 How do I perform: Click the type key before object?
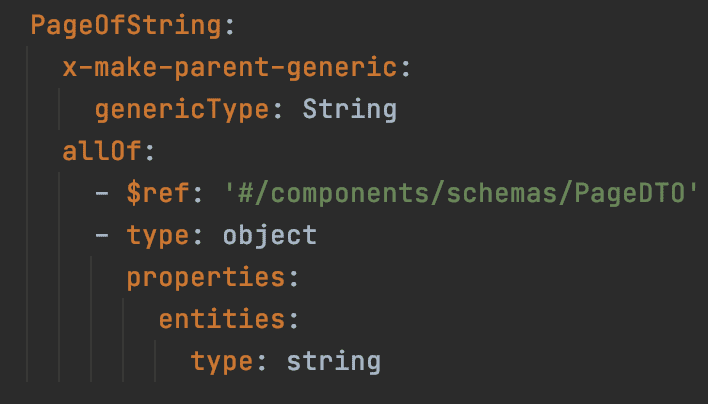point(158,235)
